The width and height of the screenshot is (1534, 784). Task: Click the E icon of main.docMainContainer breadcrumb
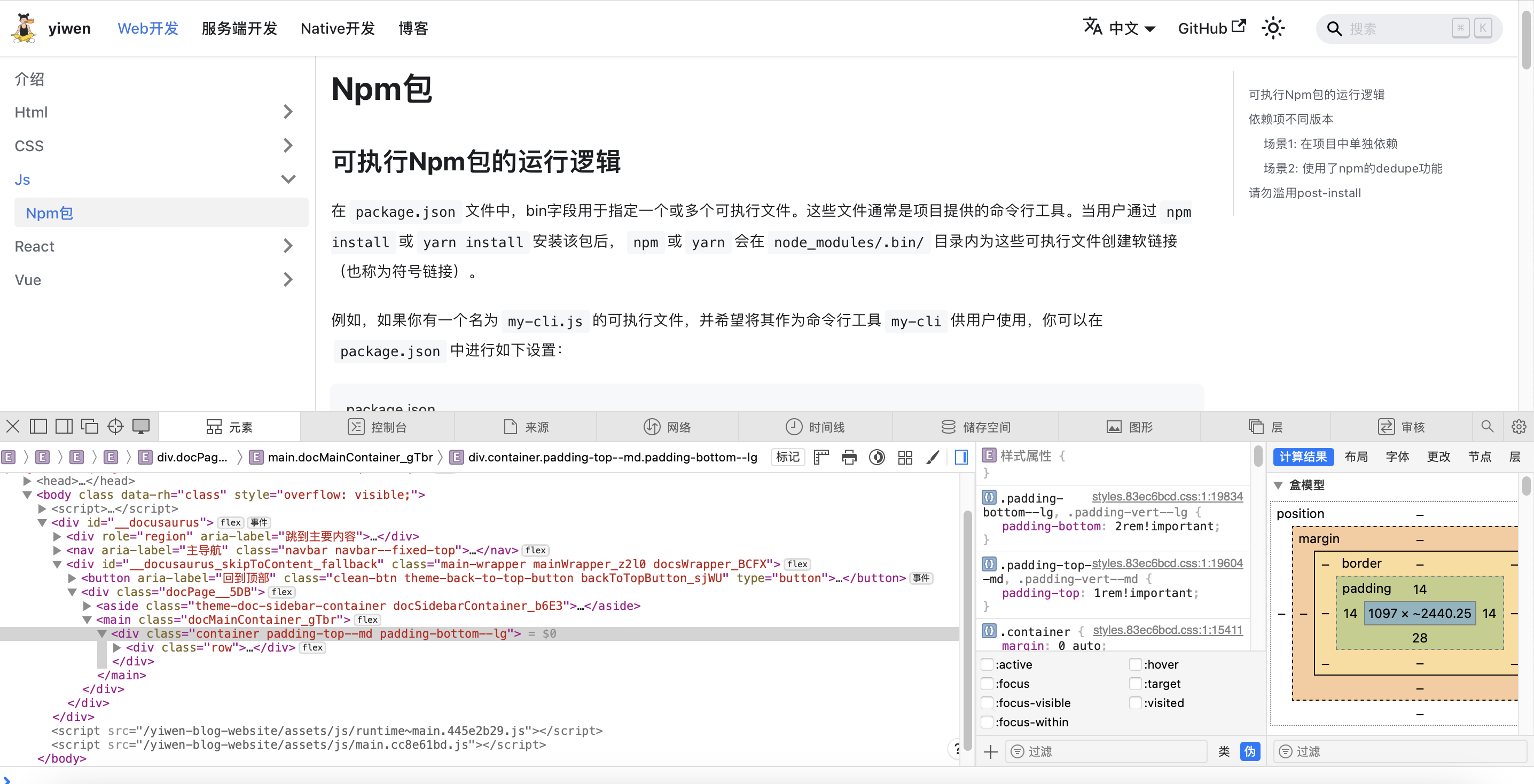256,457
